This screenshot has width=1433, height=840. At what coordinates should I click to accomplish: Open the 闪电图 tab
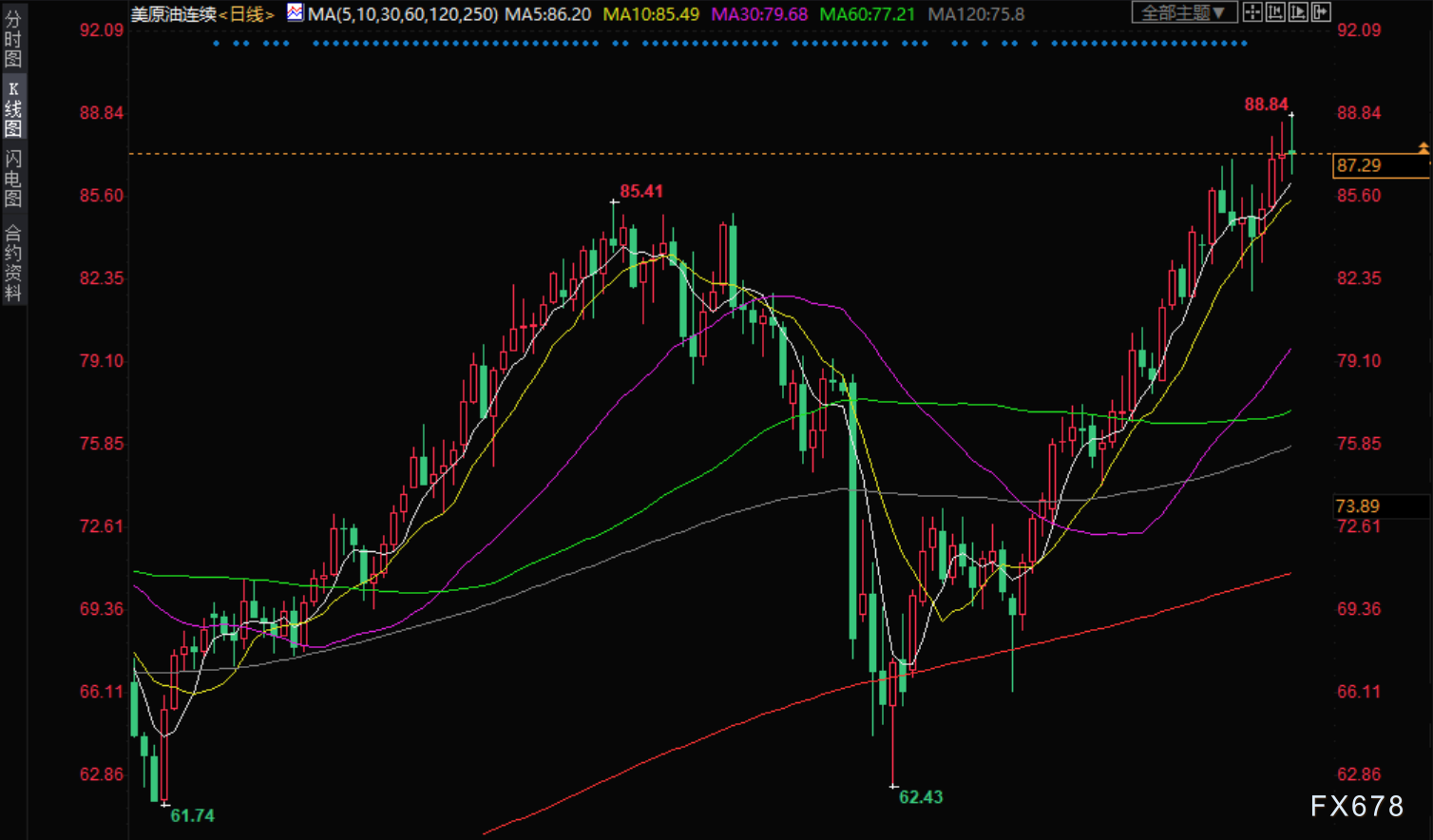[13, 179]
